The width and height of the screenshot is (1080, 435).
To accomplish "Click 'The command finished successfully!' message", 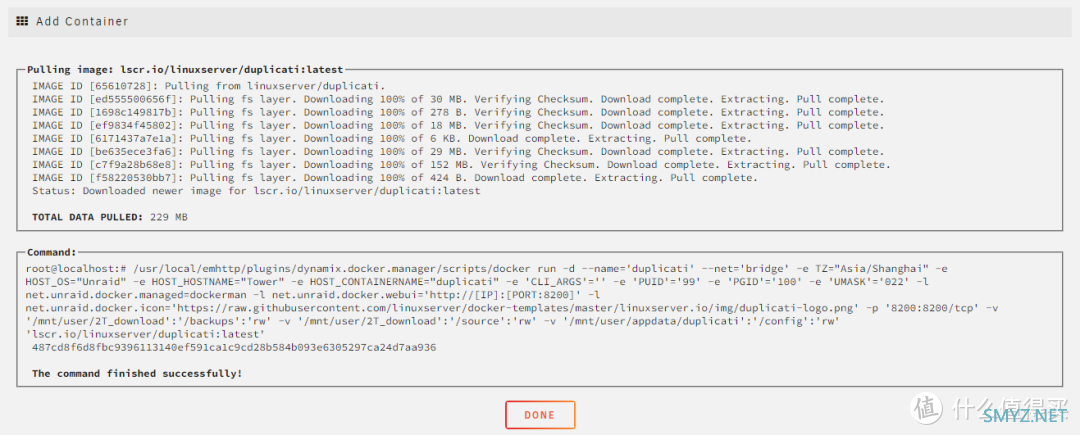I will click(137, 373).
